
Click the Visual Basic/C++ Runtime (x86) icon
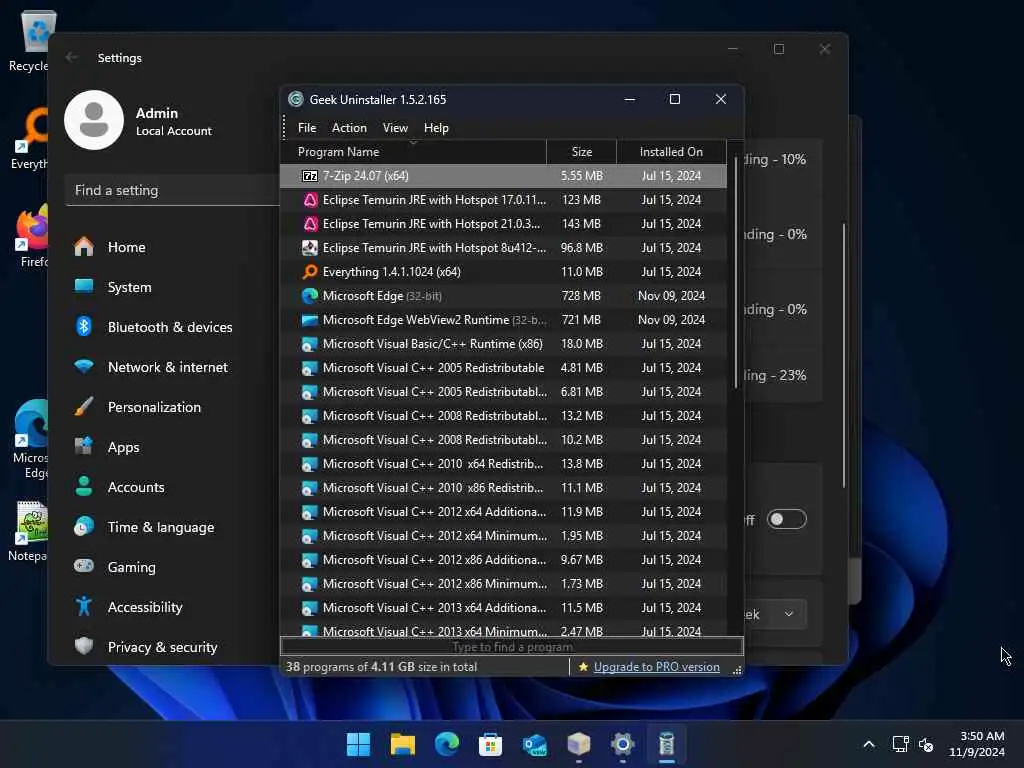point(310,344)
